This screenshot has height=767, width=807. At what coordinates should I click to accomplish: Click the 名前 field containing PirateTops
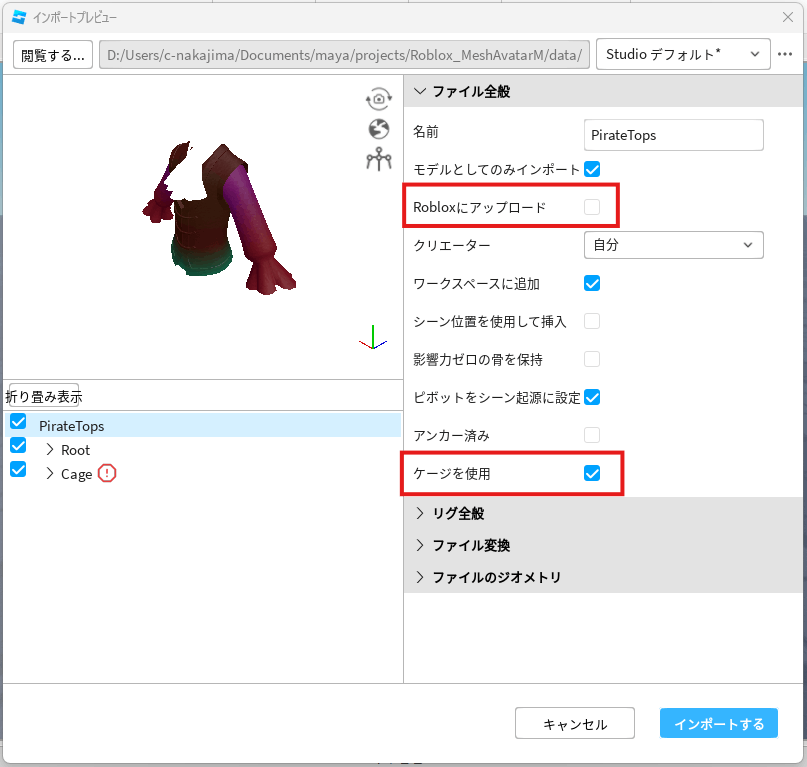click(x=674, y=135)
